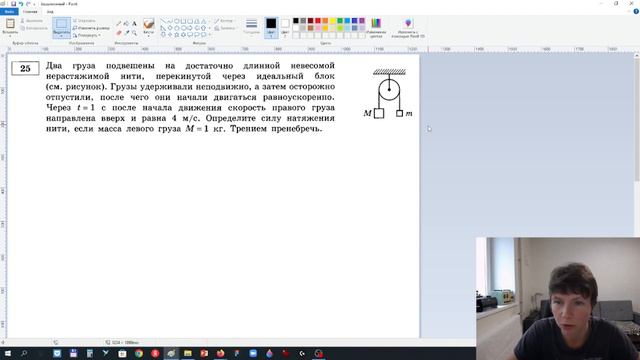The image size is (640, 360).
Task: Choose the line shape in shapes gallery
Action: pyautogui.click(x=163, y=21)
